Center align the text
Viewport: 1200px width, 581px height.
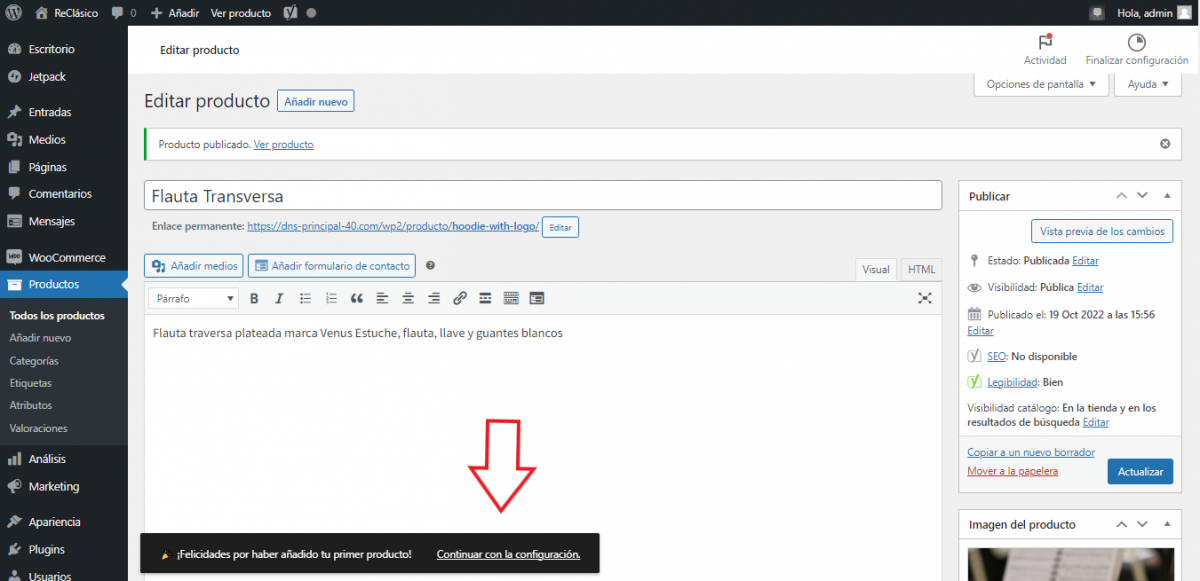[408, 298]
